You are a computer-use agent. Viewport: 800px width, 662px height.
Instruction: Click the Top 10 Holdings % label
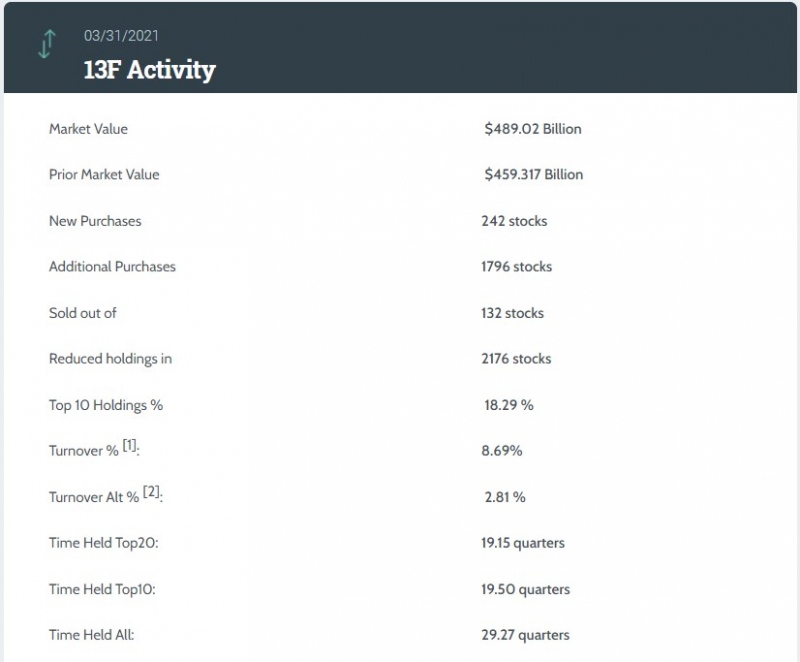click(x=106, y=405)
